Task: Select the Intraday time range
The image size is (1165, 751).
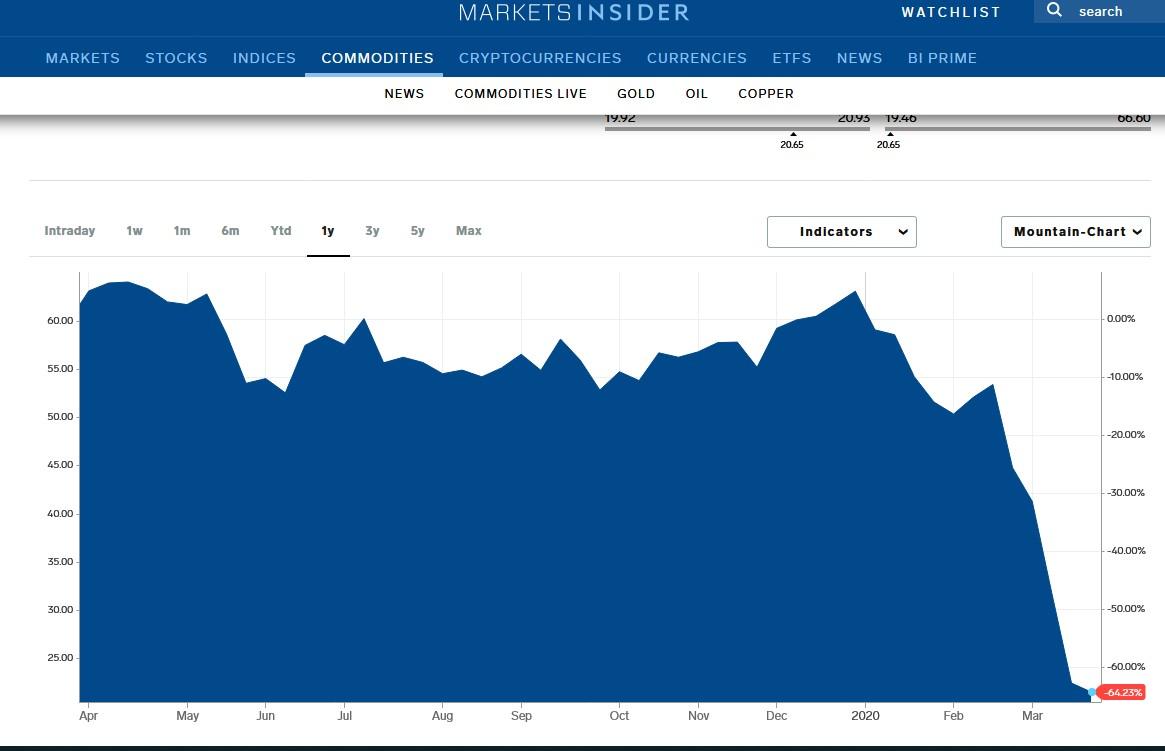Action: 70,231
